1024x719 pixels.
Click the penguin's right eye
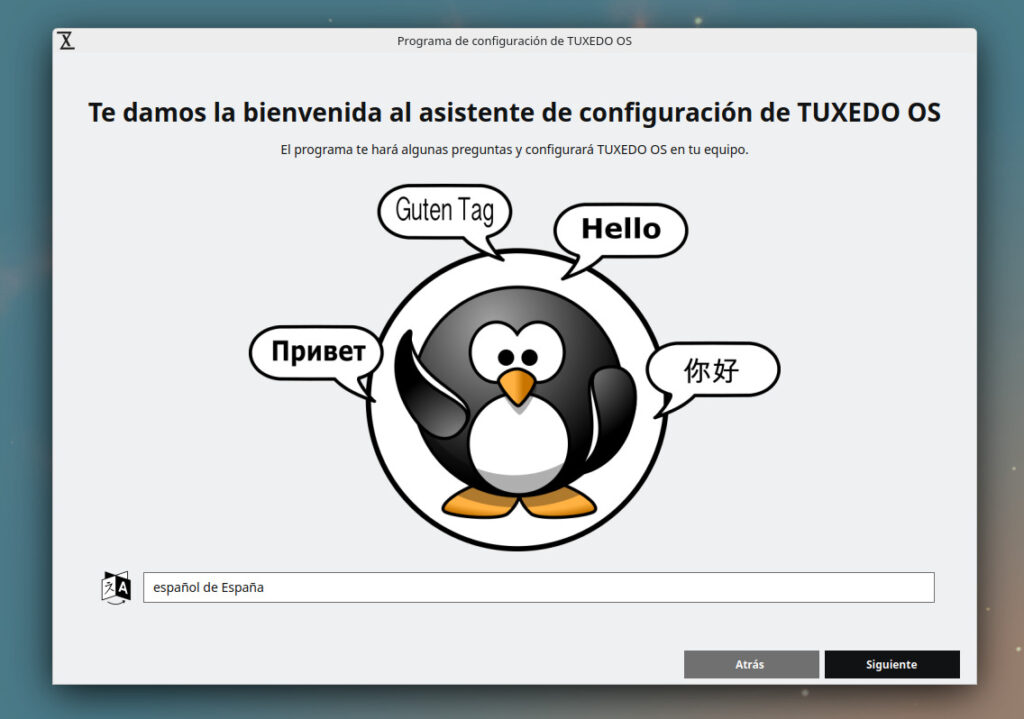pyautogui.click(x=532, y=355)
